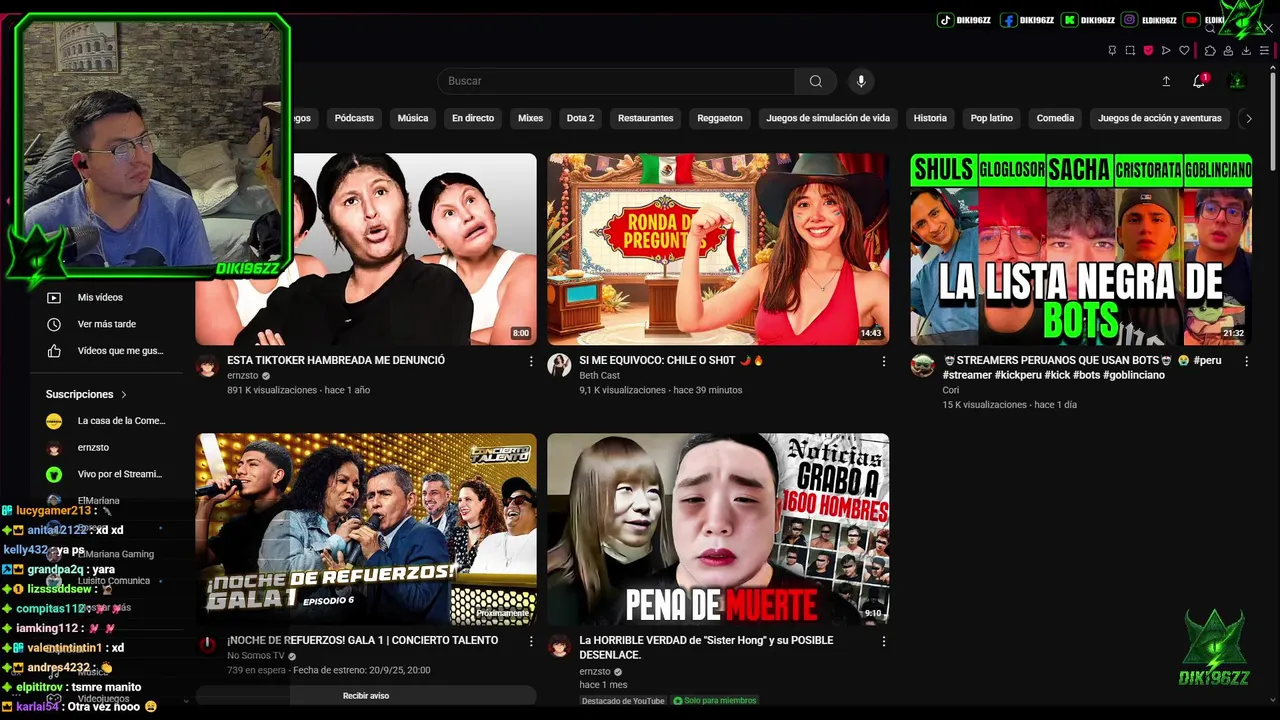The width and height of the screenshot is (1280, 720).
Task: Expand the Suscripciones section chevron
Action: (x=124, y=394)
